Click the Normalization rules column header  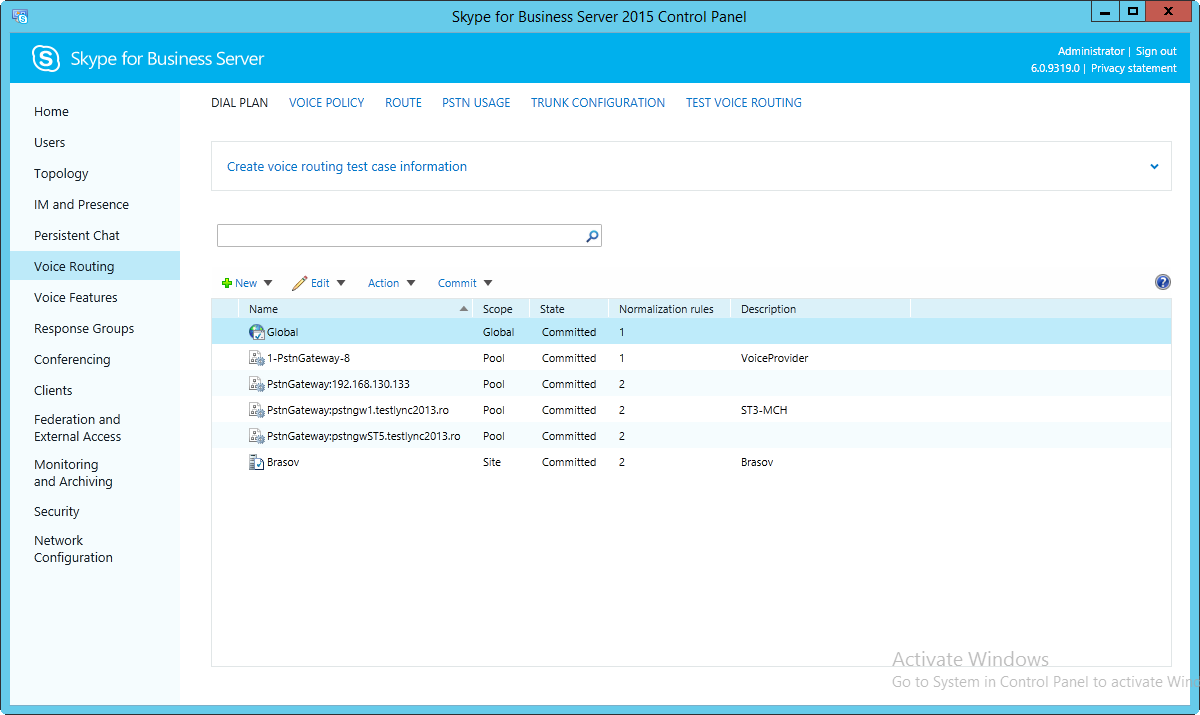670,309
